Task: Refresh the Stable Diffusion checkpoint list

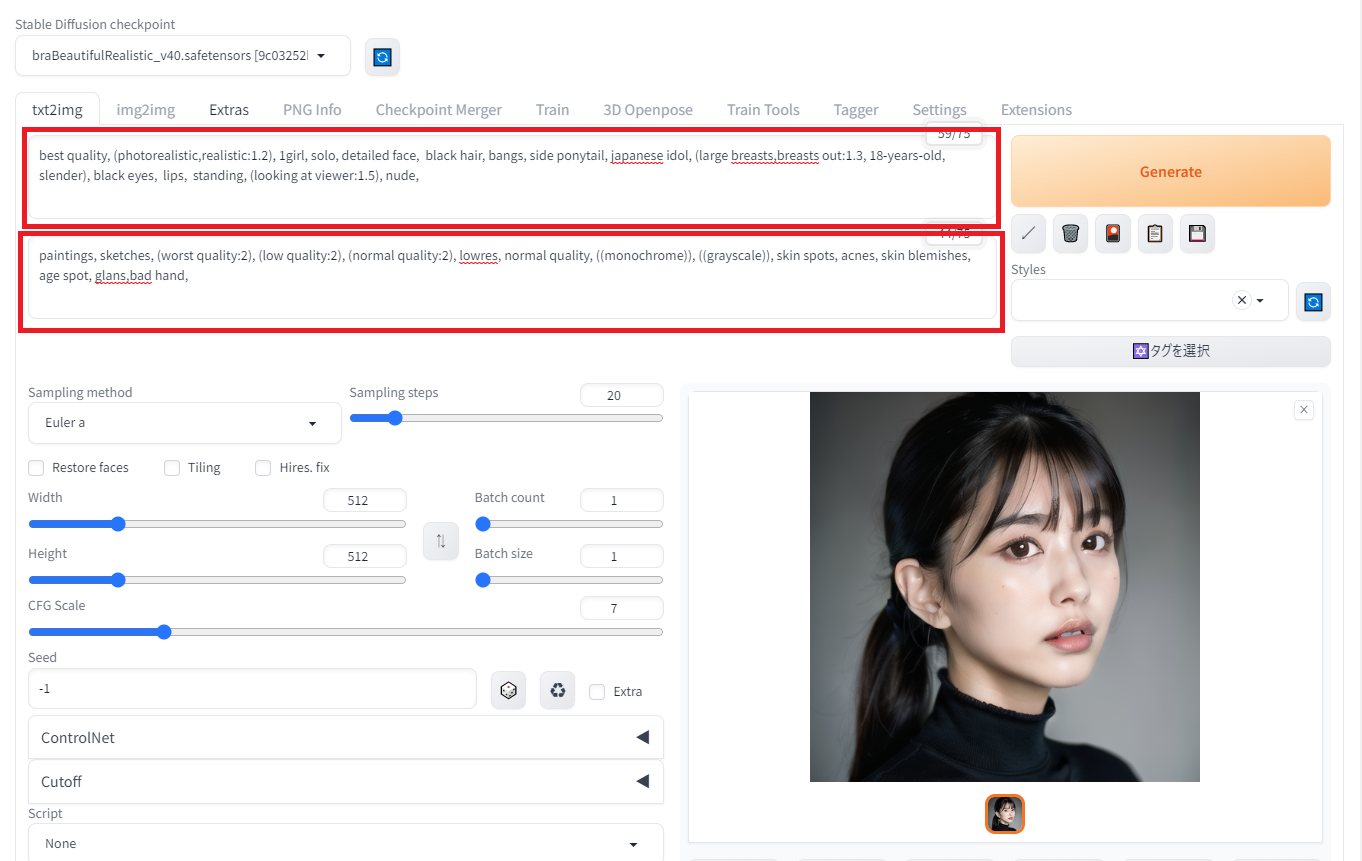Action: pos(382,57)
